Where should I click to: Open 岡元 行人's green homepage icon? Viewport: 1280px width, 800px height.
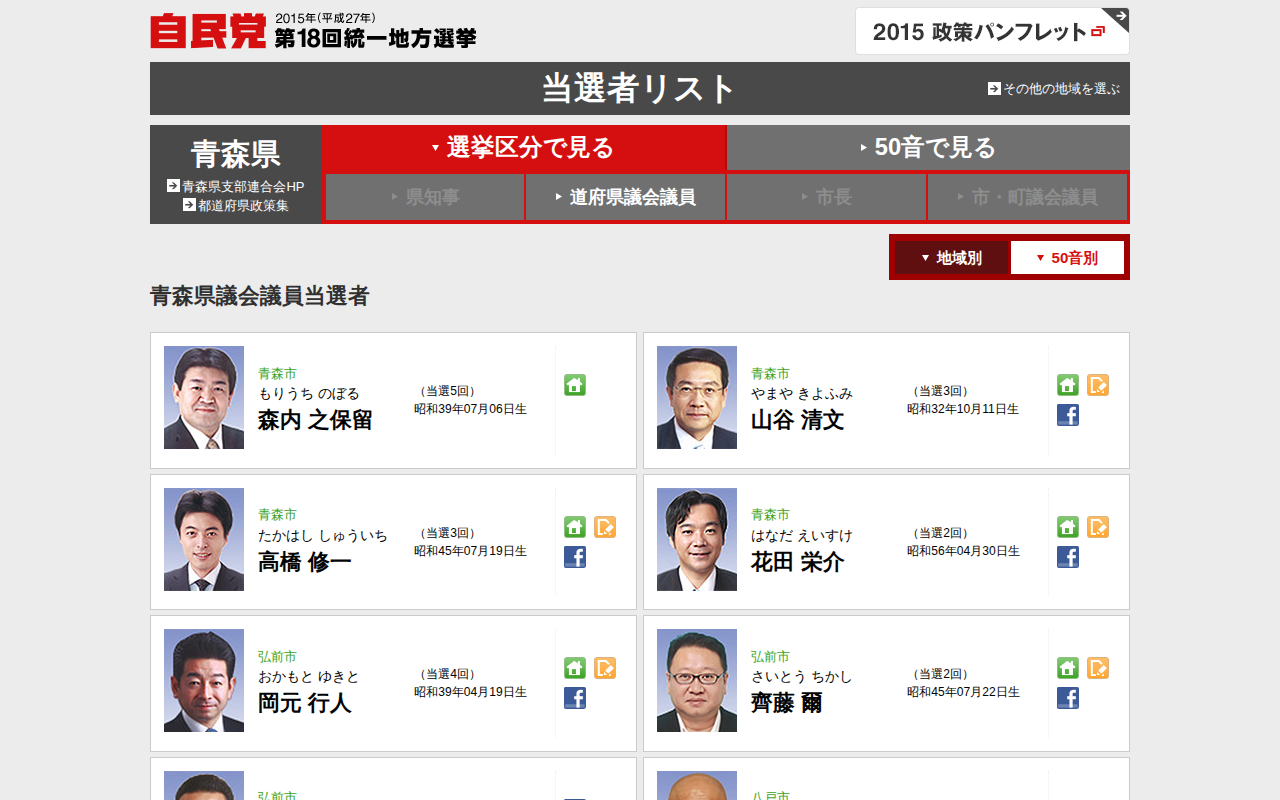[x=575, y=668]
